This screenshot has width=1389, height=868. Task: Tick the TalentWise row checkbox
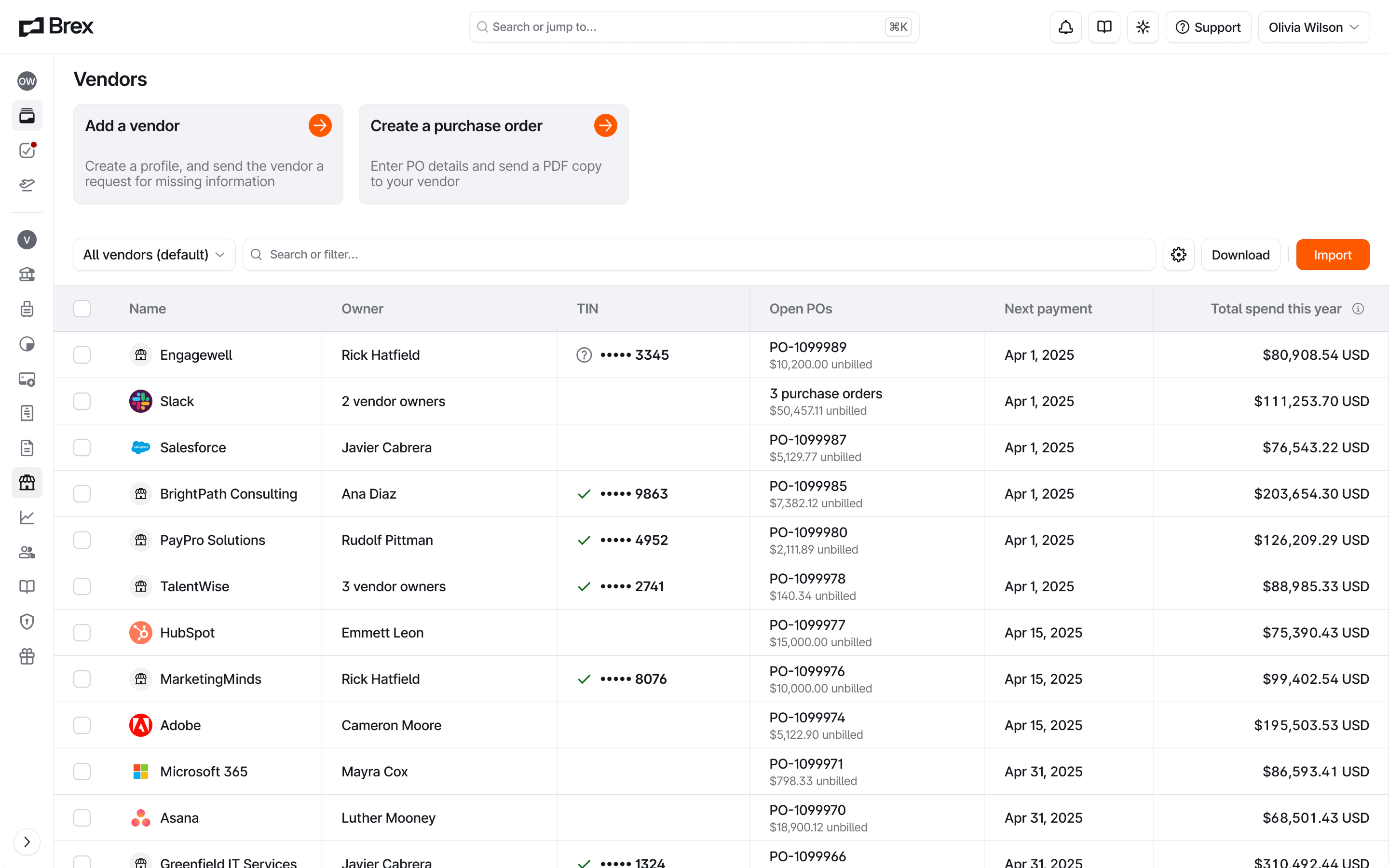82,586
